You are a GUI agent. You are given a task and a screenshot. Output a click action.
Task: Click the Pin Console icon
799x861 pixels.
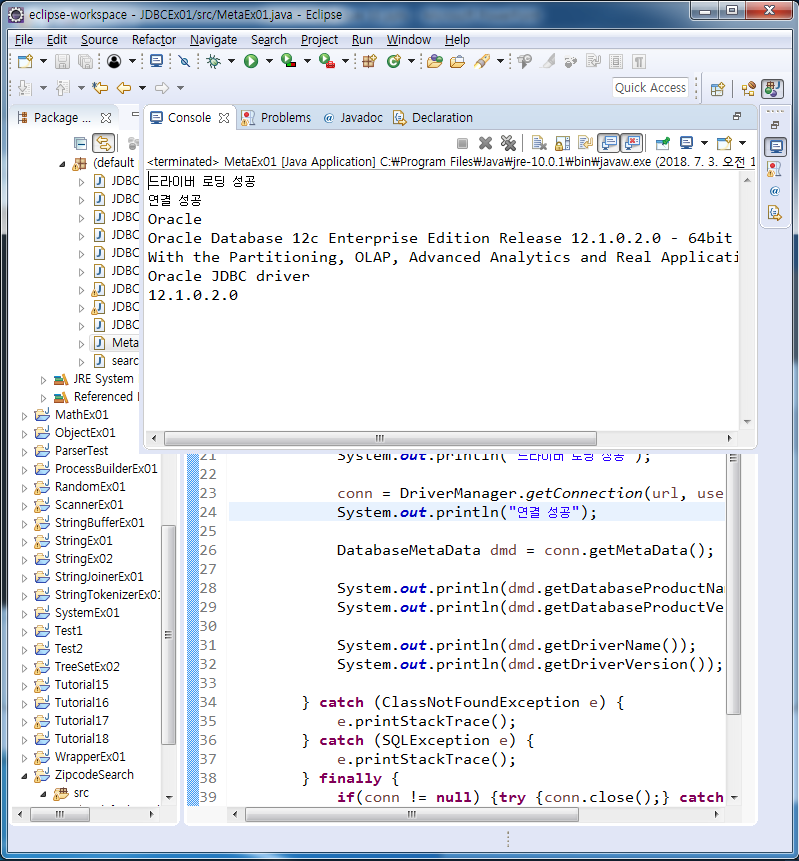pos(663,144)
